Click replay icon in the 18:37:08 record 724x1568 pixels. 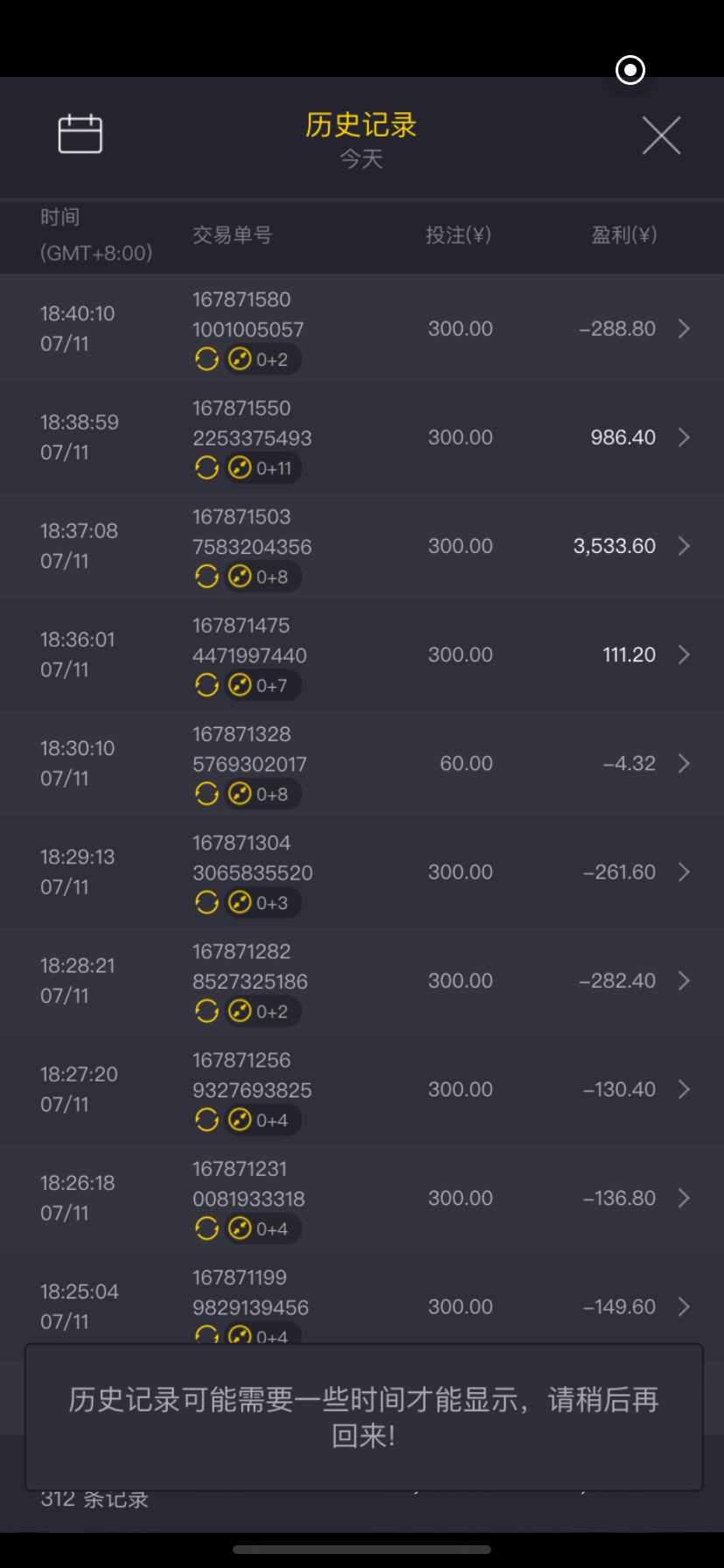206,577
